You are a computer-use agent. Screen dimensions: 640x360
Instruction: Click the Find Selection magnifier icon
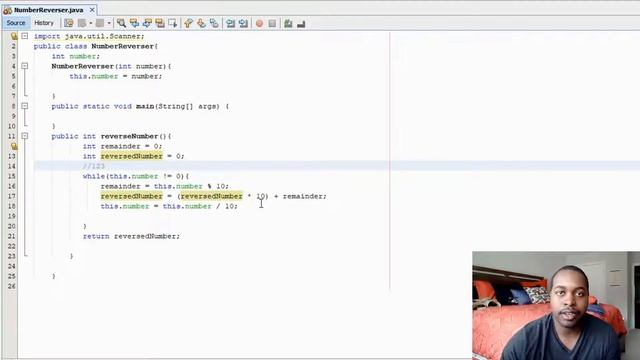(x=121, y=23)
